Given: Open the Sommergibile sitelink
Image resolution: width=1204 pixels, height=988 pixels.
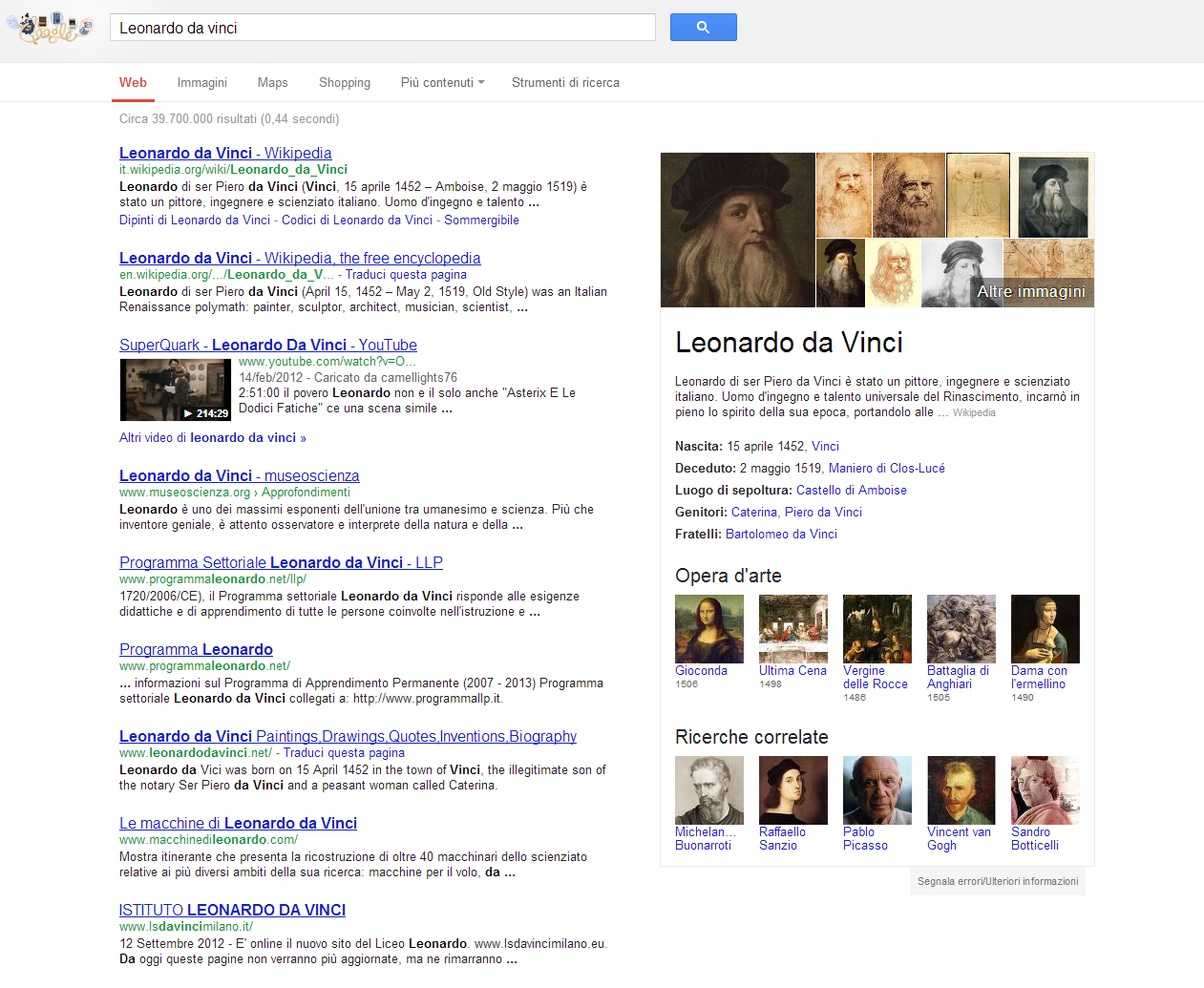Looking at the screenshot, I should (481, 220).
